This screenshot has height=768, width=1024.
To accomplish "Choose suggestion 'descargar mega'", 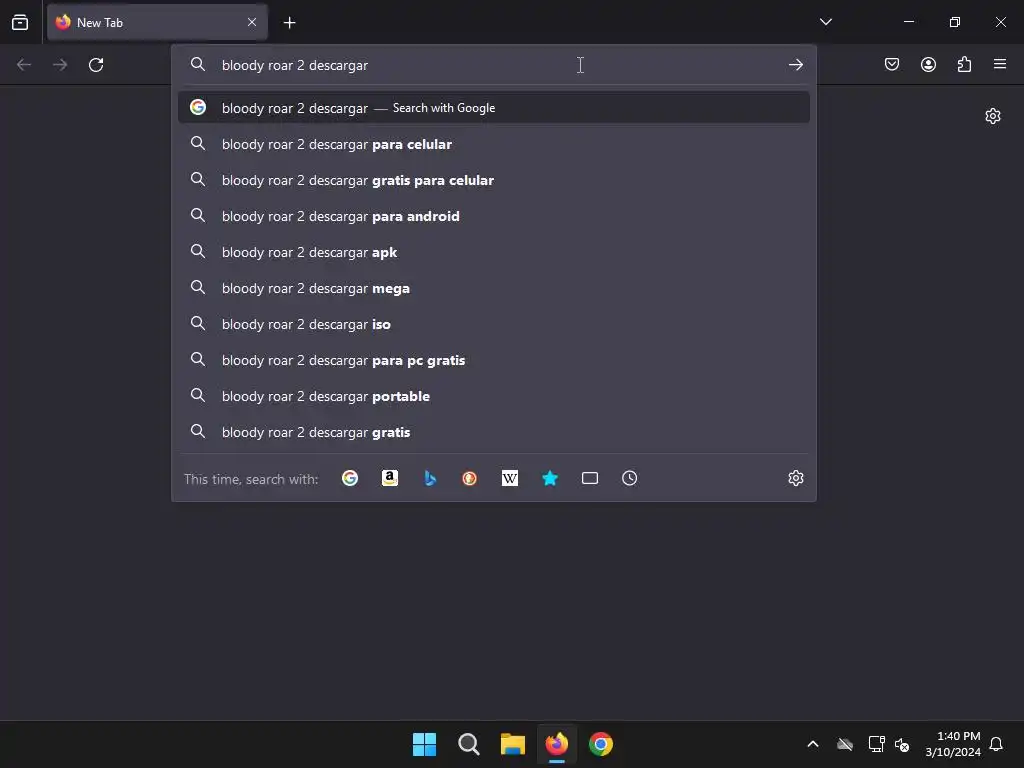I will (494, 288).
